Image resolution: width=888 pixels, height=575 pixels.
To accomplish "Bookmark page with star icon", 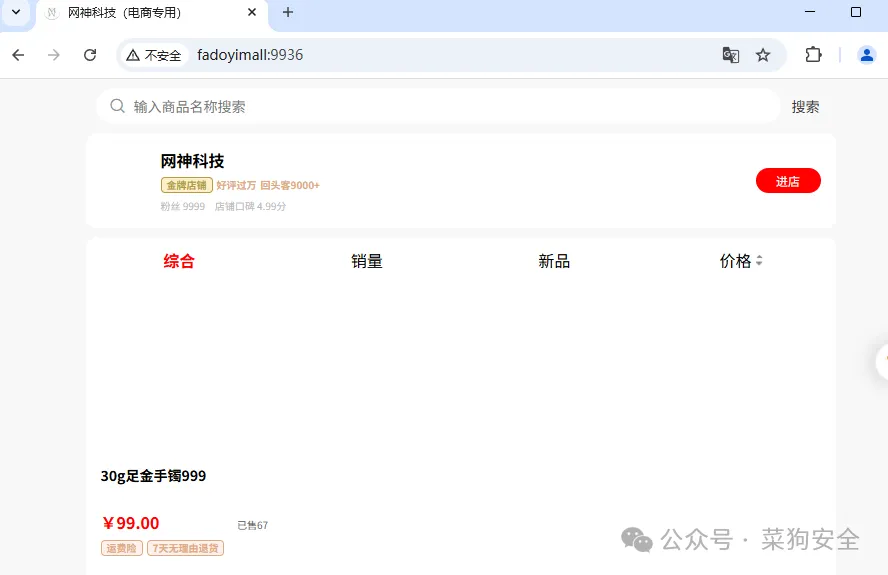I will (x=763, y=55).
